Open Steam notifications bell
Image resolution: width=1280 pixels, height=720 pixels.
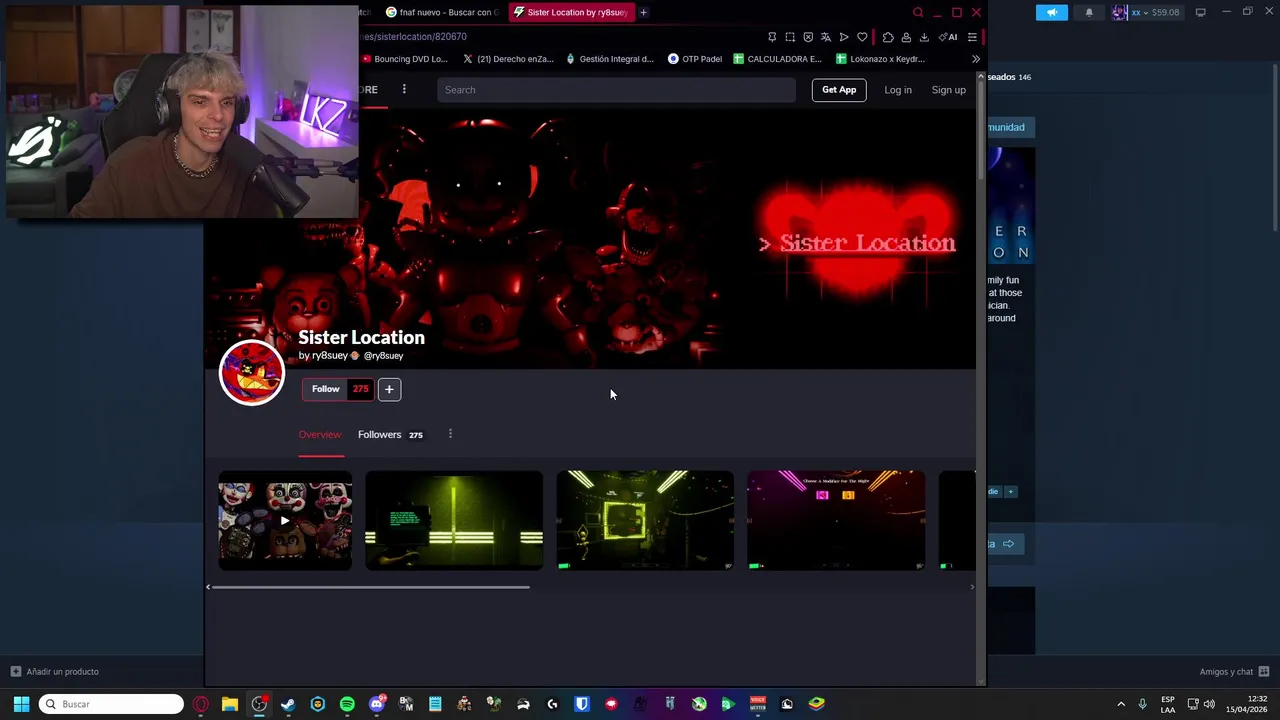[1089, 12]
